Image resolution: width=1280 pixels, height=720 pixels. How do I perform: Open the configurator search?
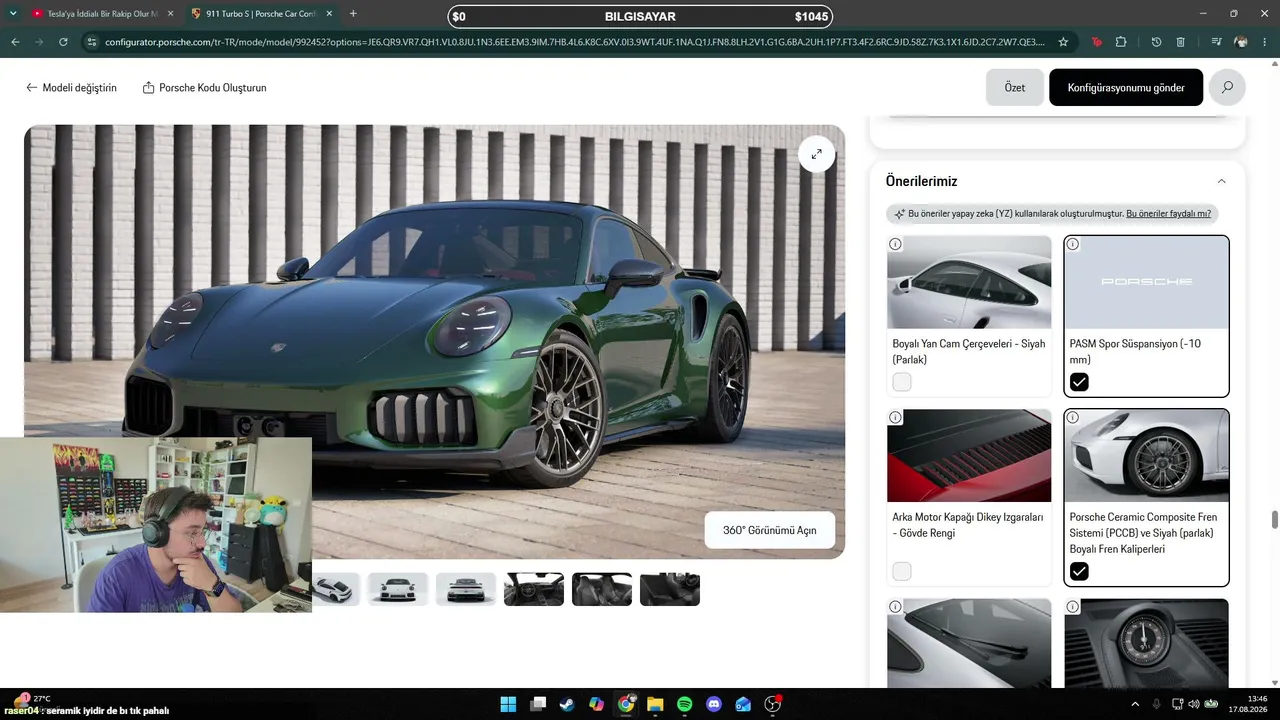pyautogui.click(x=1227, y=88)
